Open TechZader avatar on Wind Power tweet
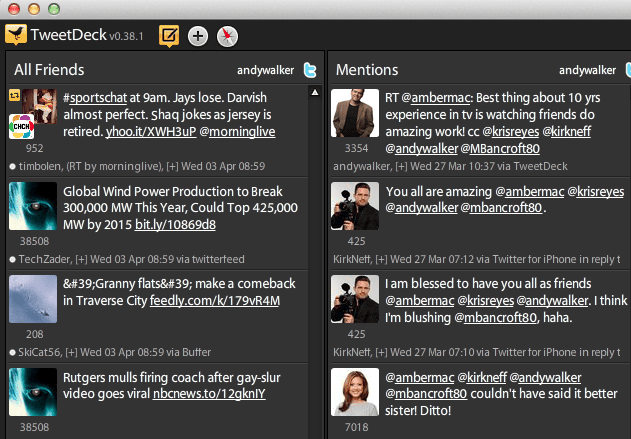 [33, 206]
